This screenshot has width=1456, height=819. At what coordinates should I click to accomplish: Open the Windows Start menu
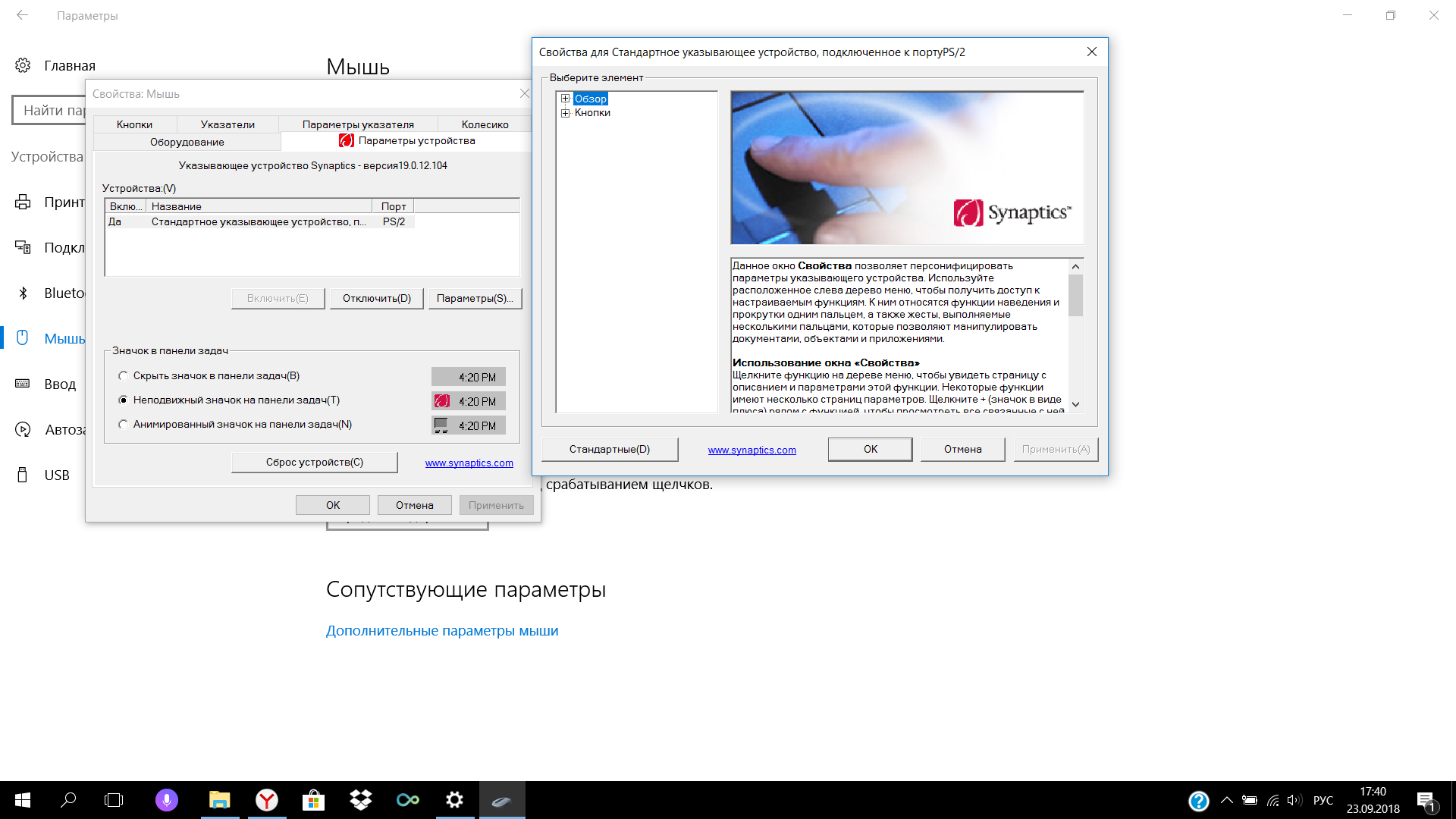pyautogui.click(x=23, y=800)
